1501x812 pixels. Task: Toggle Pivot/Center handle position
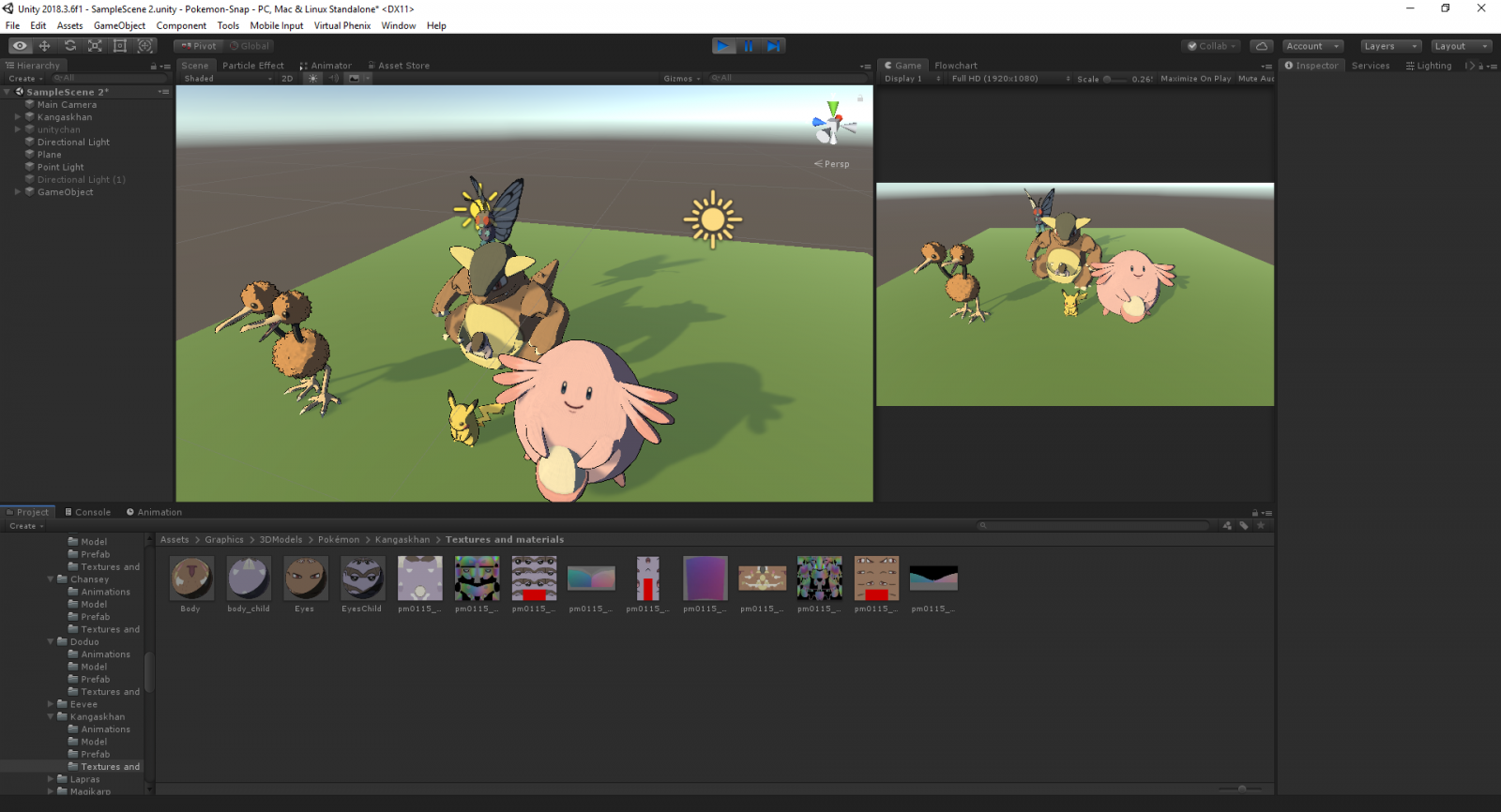pos(199,46)
